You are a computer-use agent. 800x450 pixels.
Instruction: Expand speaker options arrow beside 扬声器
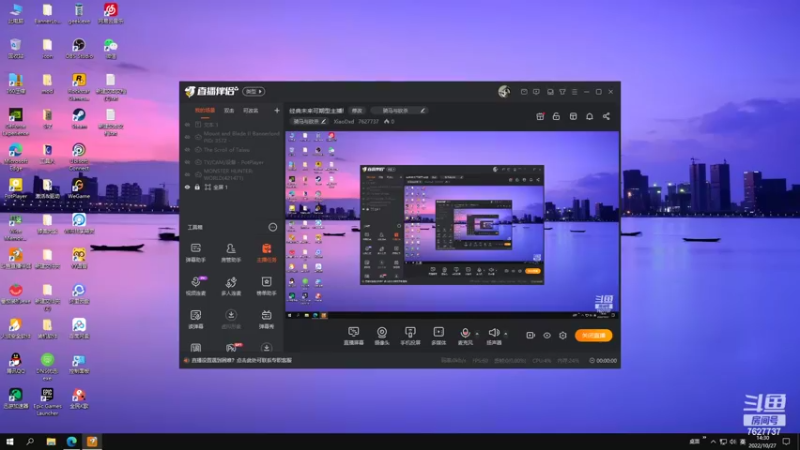pos(506,334)
